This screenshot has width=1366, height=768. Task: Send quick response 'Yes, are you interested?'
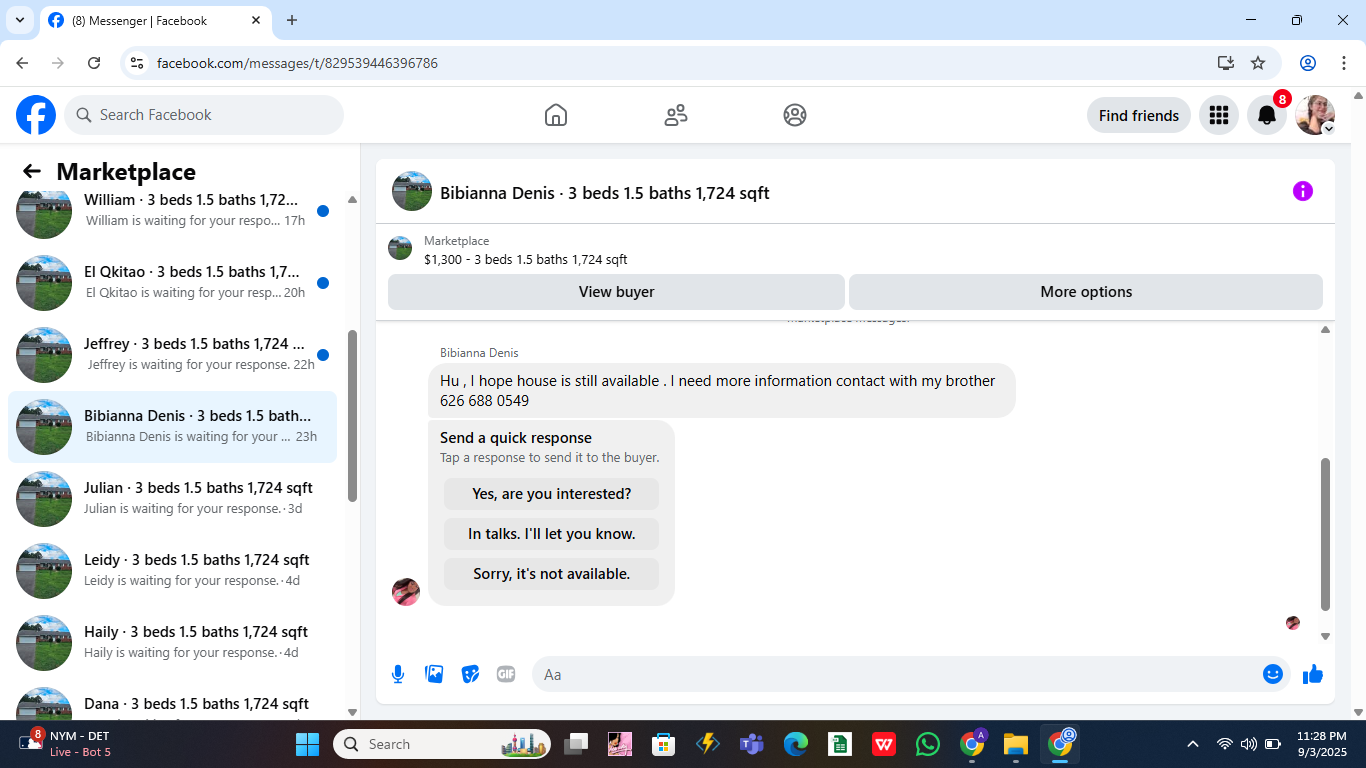click(x=552, y=494)
